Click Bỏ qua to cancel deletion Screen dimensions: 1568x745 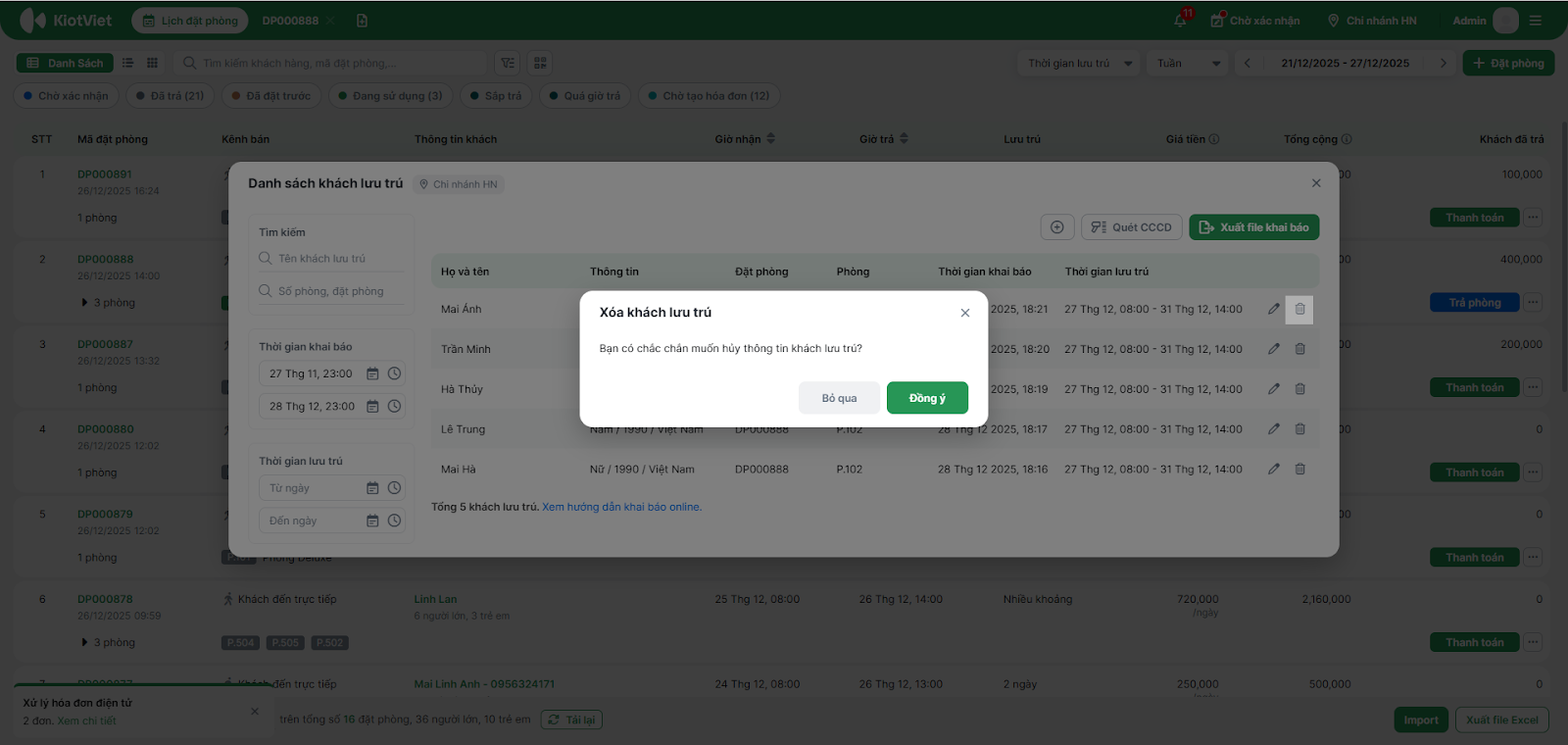[x=839, y=398]
